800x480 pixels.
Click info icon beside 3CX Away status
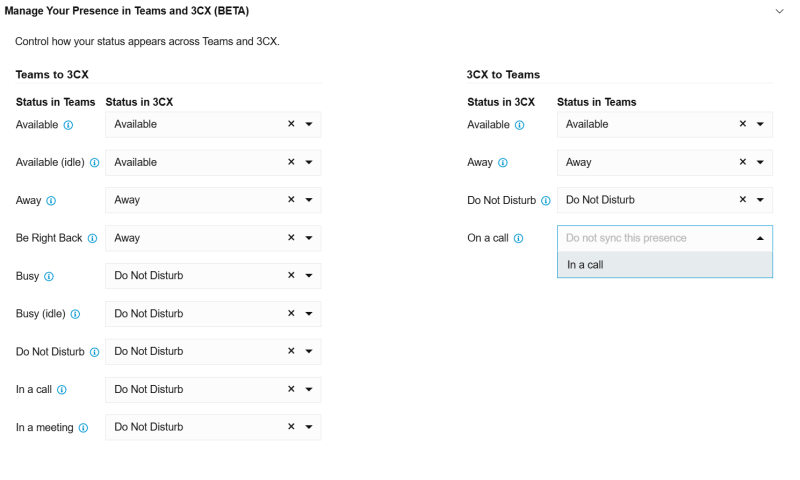pos(503,163)
